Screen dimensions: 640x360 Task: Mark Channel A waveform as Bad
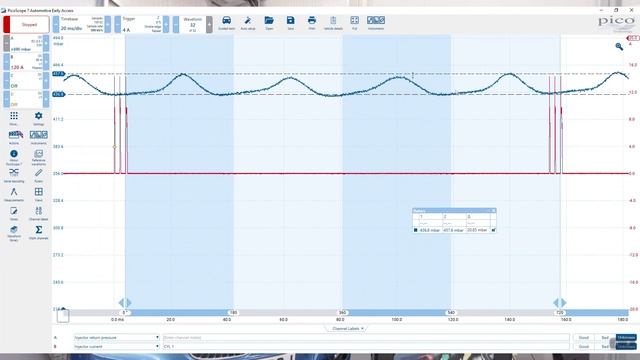[605, 338]
